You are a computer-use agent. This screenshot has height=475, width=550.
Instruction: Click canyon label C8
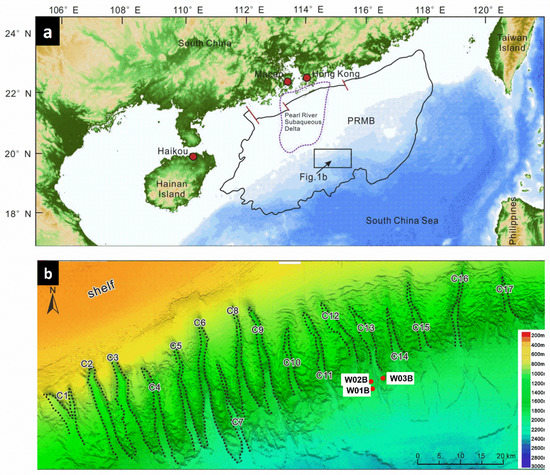233,310
